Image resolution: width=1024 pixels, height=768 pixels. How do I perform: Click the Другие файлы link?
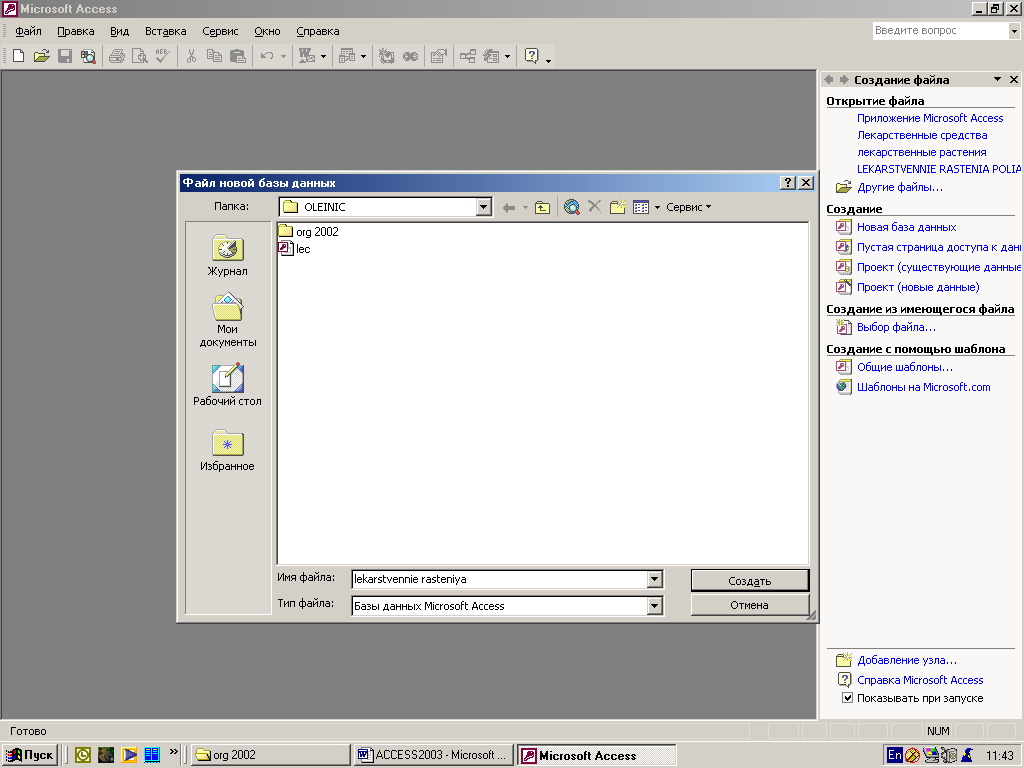pyautogui.click(x=900, y=187)
